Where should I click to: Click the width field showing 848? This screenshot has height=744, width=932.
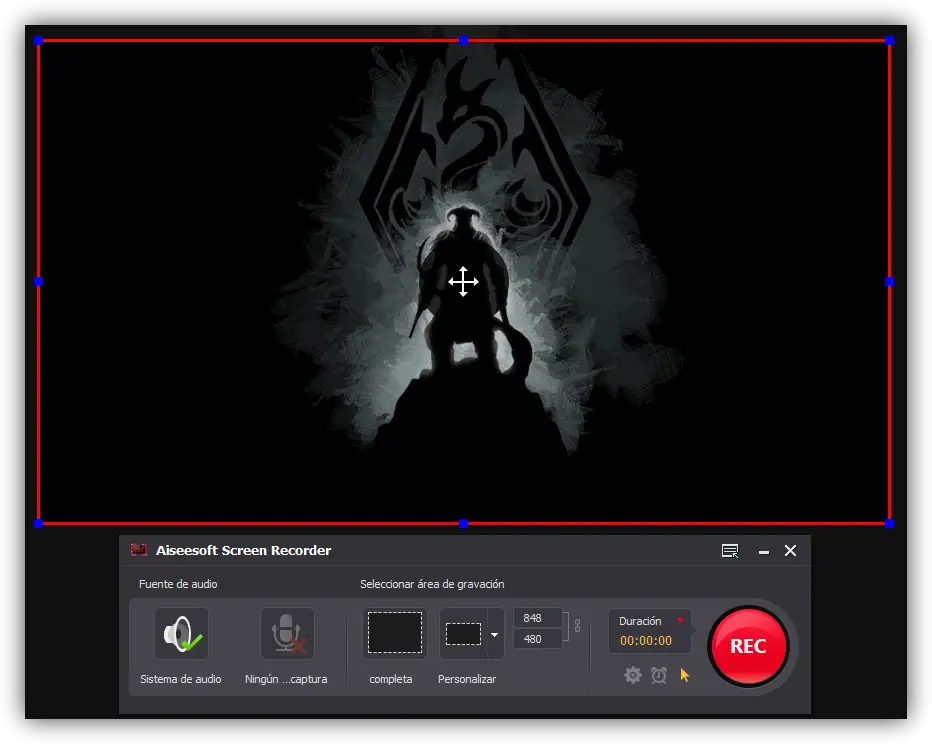[537, 618]
